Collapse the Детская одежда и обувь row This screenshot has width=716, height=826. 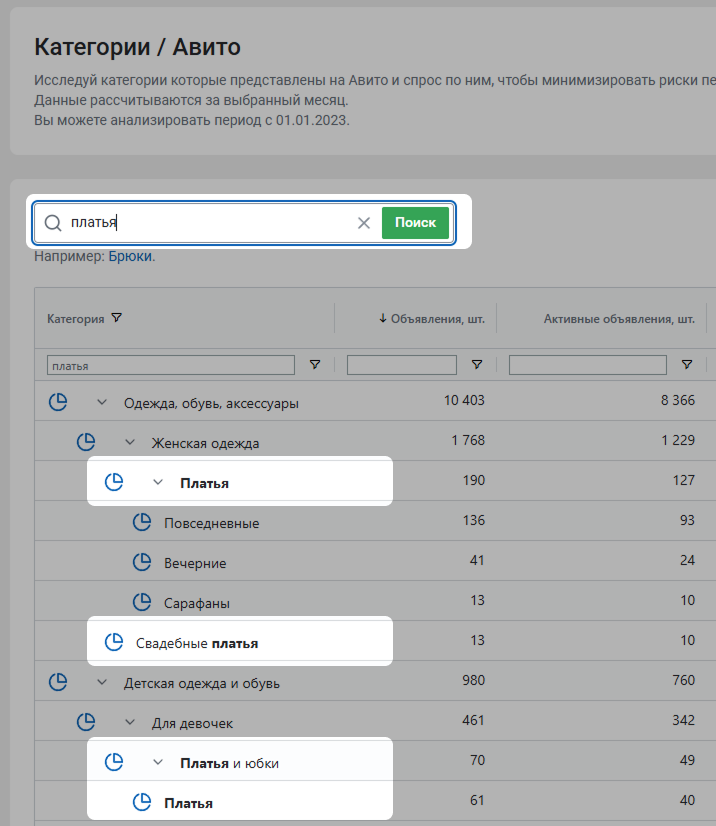point(102,683)
